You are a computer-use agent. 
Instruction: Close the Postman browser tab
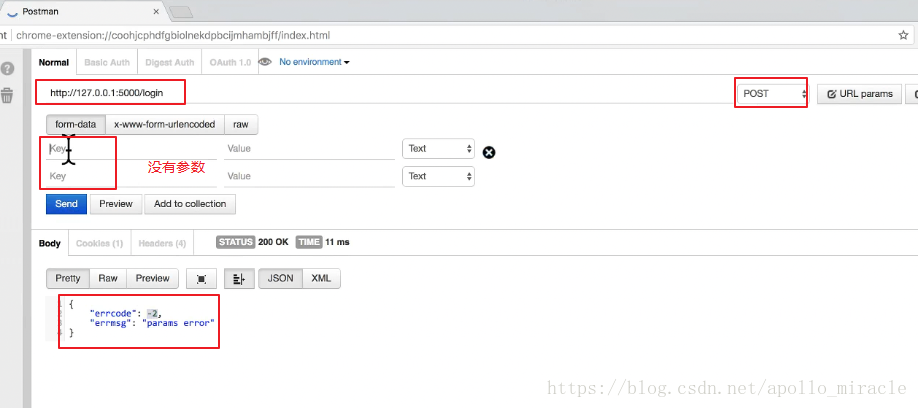pos(156,12)
